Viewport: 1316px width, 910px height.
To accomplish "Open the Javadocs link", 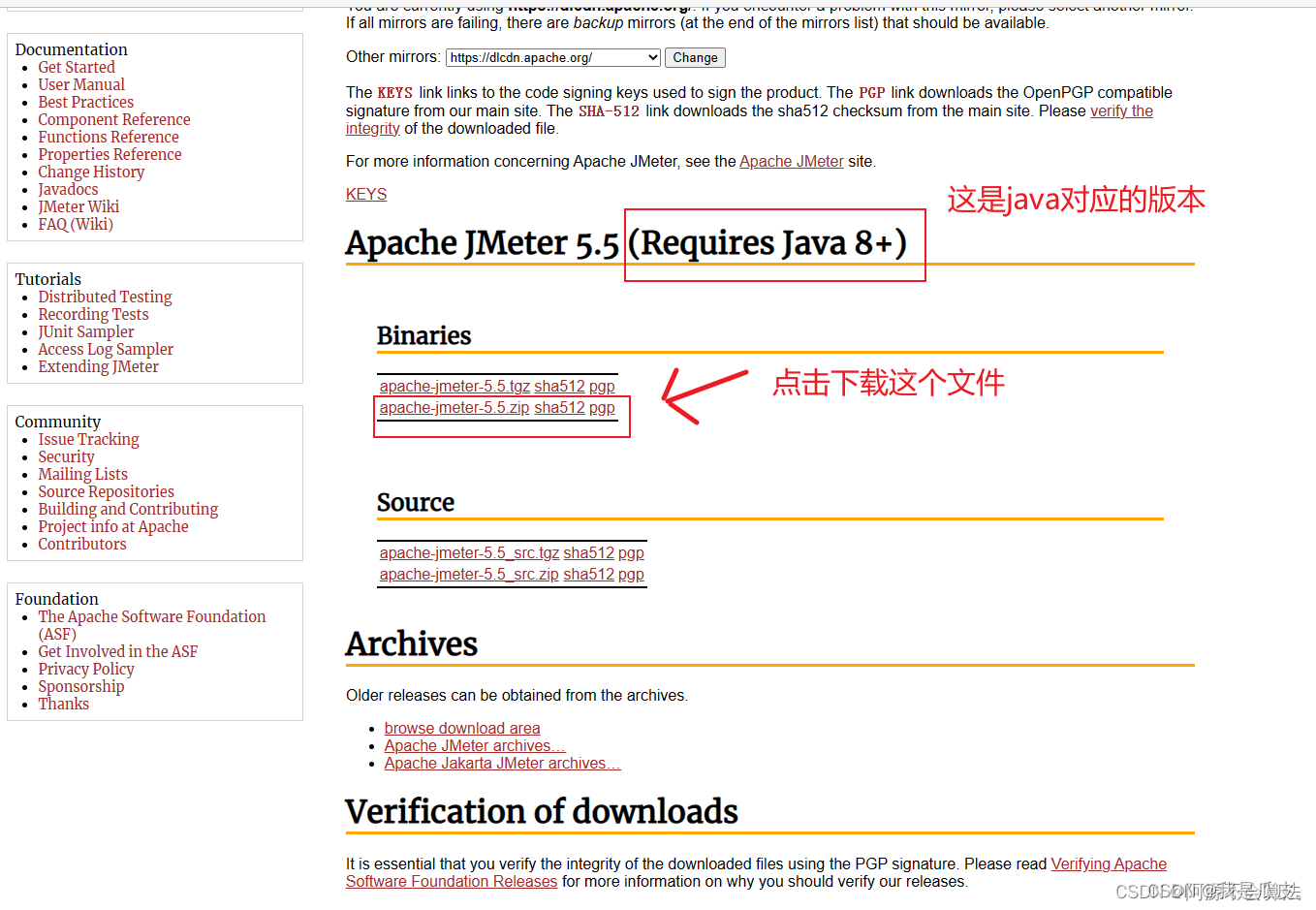I will [x=68, y=189].
